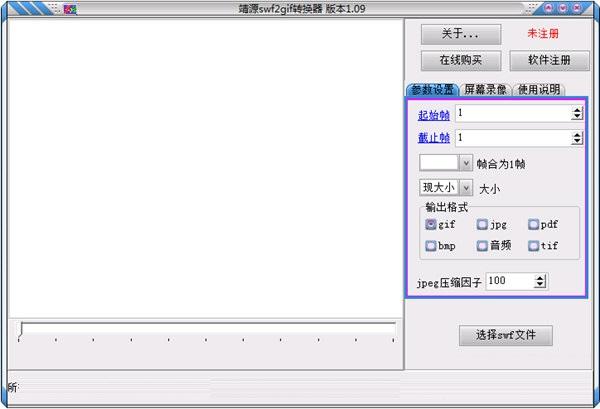This screenshot has width=600, height=409.
Task: Click the 在线购买 button
Action: pos(461,60)
